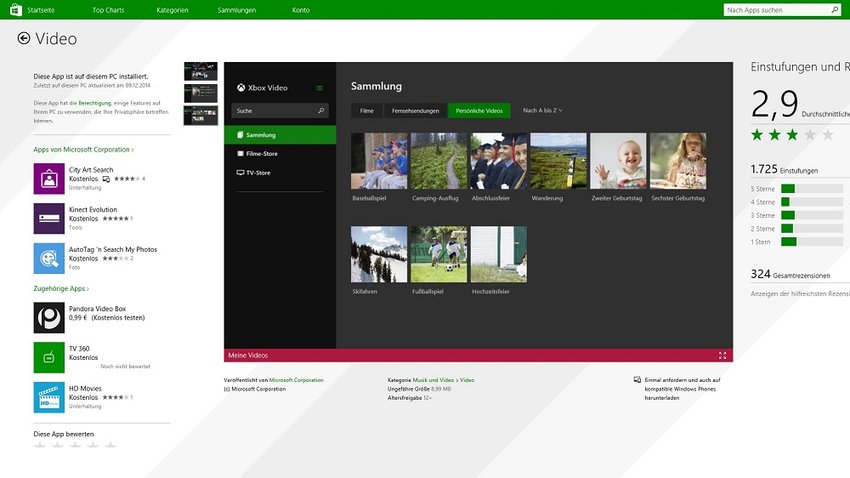This screenshot has height=478, width=850.
Task: Open the AutoTag 'n Search My Photos icon
Action: pyautogui.click(x=49, y=259)
